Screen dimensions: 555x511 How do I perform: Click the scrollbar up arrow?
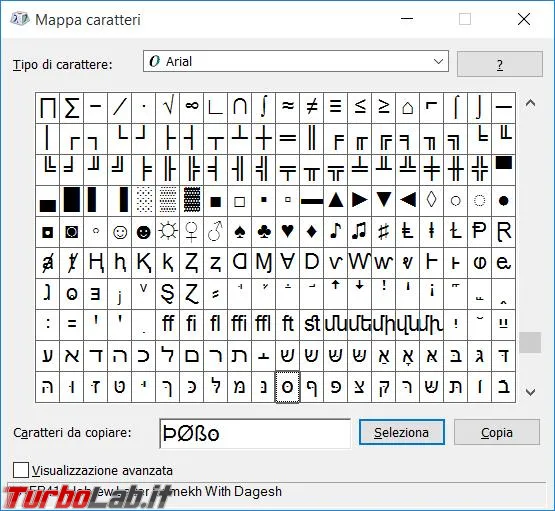click(x=530, y=103)
